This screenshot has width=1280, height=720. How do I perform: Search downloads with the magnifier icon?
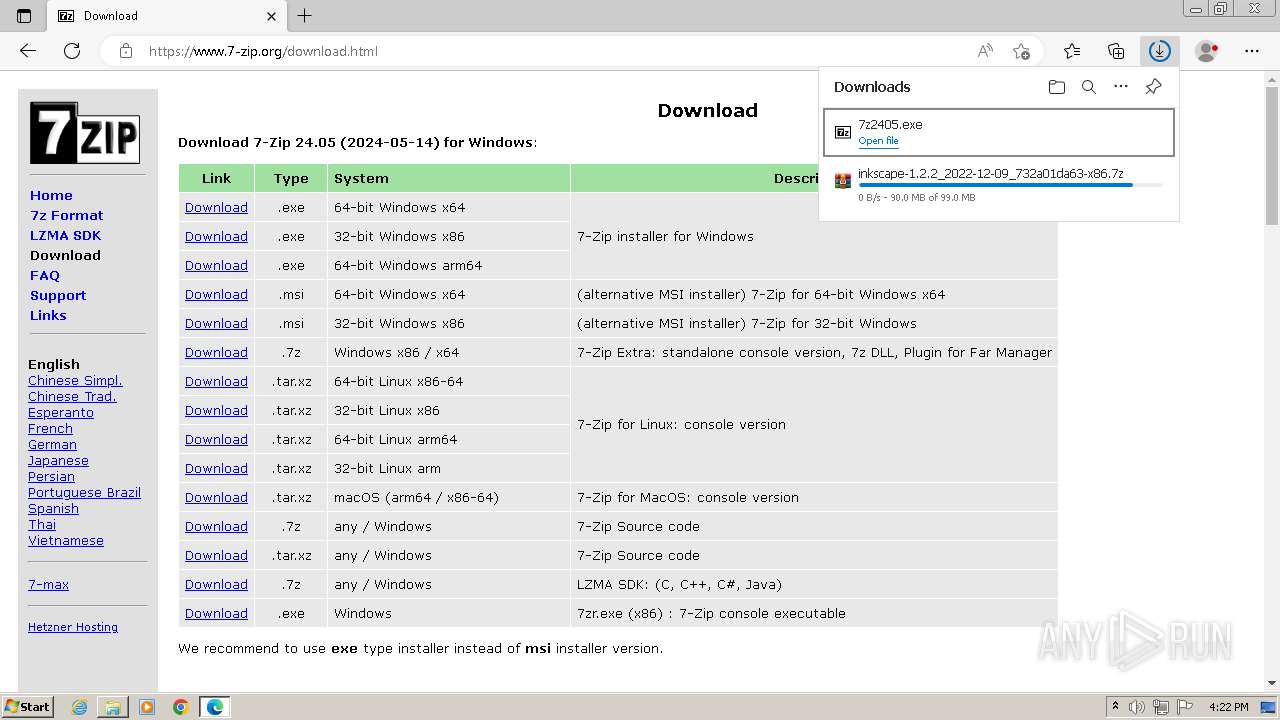tap(1089, 87)
